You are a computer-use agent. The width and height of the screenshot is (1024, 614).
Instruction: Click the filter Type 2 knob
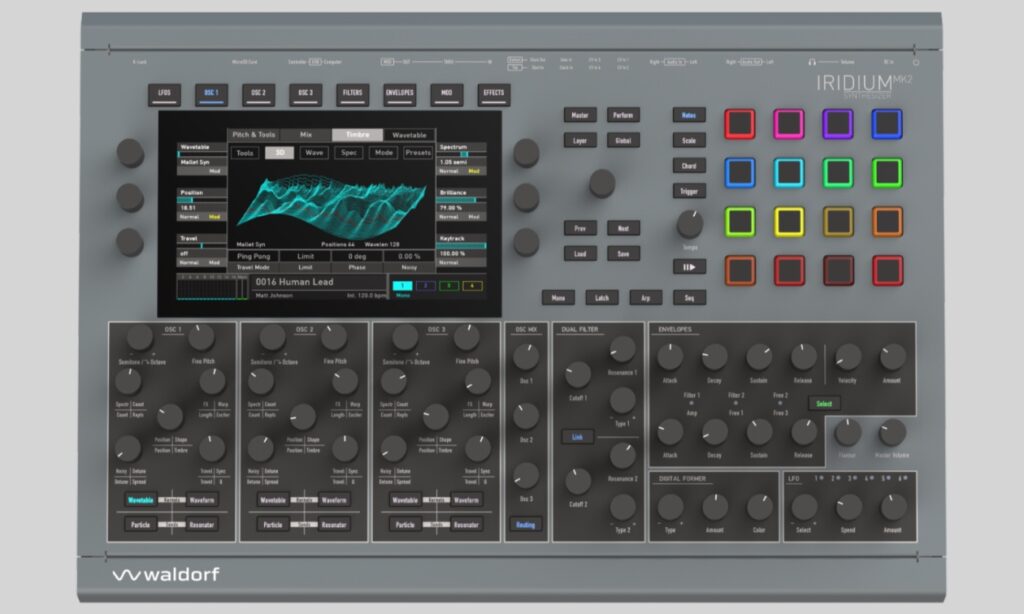(622, 507)
